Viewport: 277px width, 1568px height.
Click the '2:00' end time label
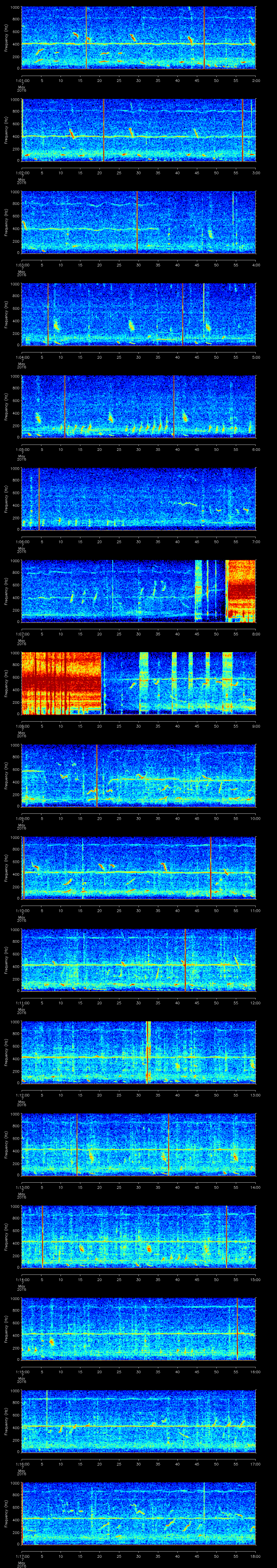pyautogui.click(x=256, y=80)
